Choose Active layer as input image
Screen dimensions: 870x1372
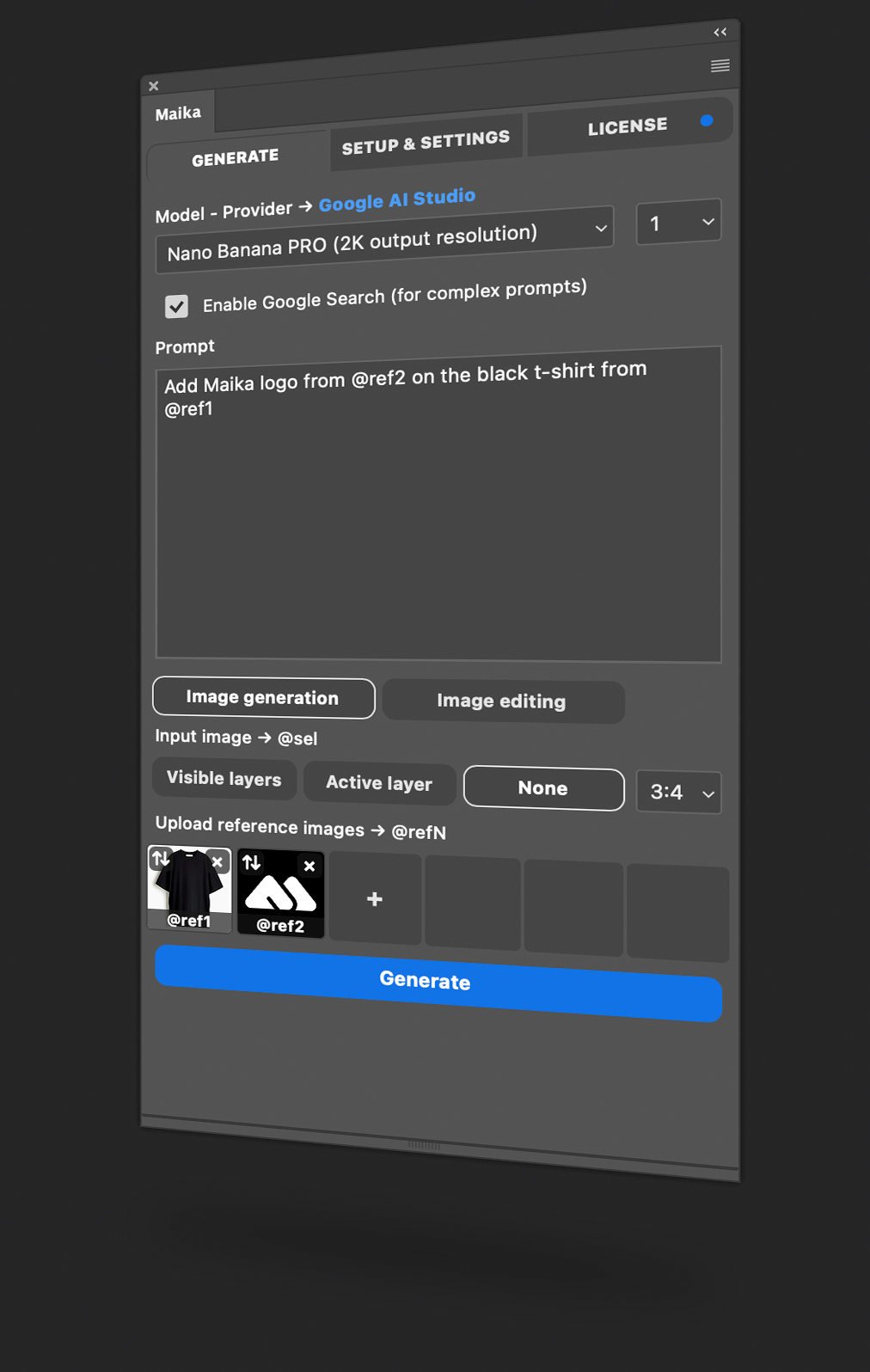(379, 783)
